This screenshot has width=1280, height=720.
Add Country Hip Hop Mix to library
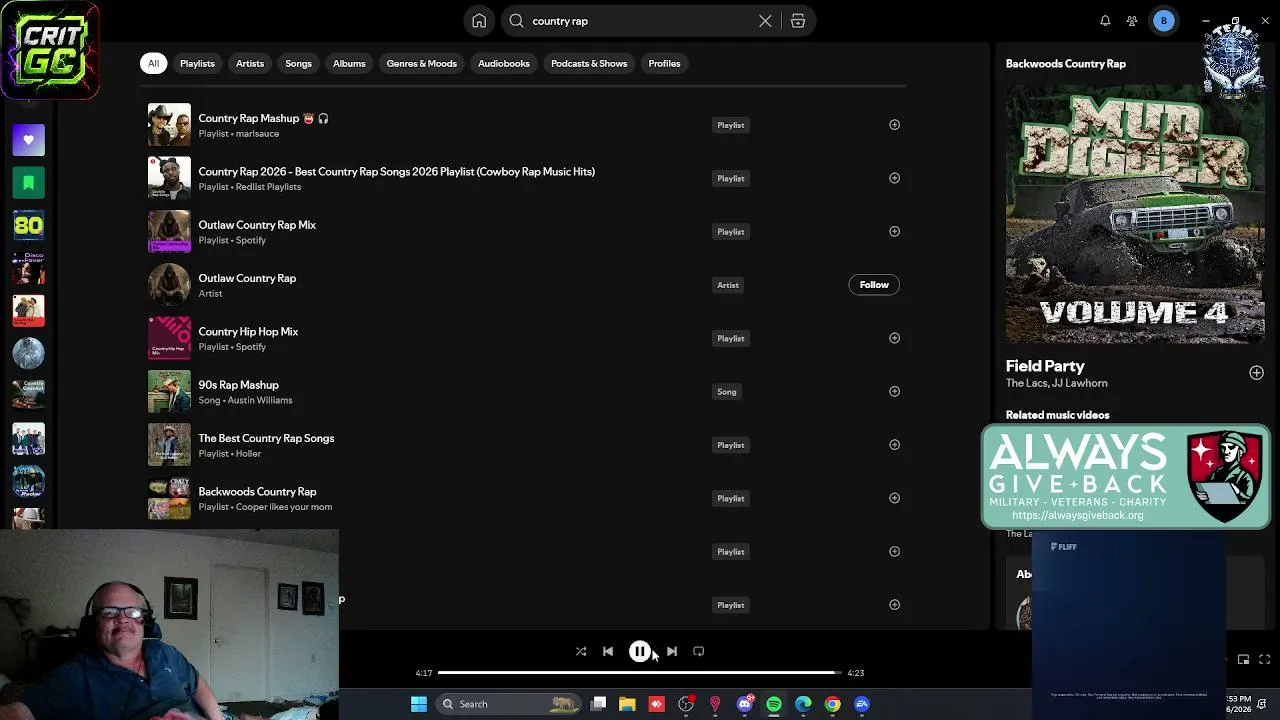(894, 338)
